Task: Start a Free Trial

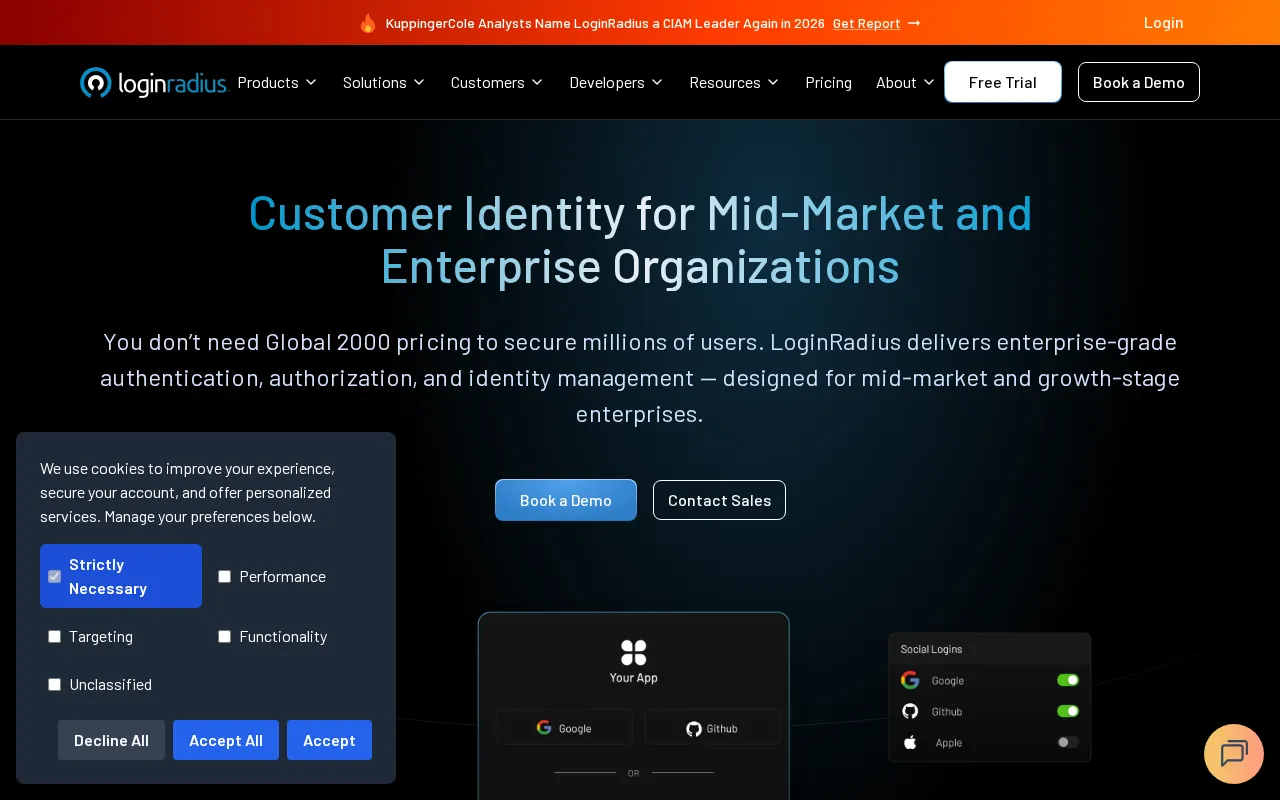Action: (1003, 82)
